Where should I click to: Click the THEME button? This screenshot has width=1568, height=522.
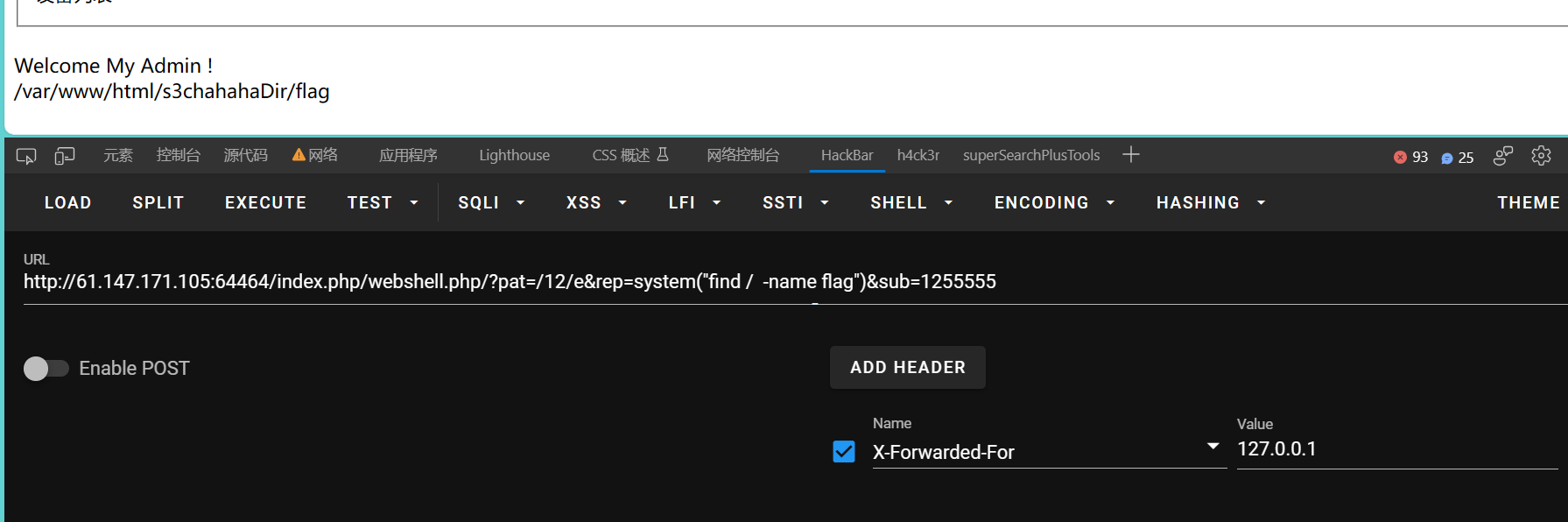click(x=1528, y=202)
